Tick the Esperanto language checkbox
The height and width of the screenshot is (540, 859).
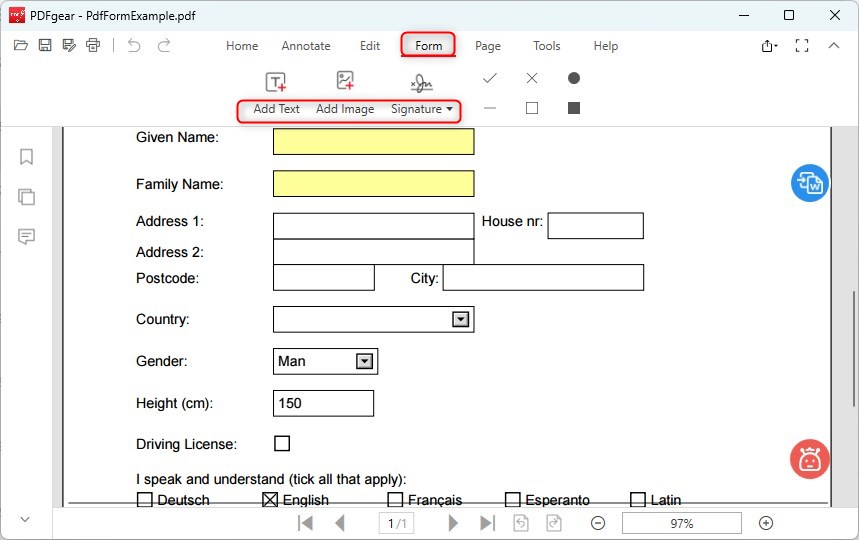point(513,499)
